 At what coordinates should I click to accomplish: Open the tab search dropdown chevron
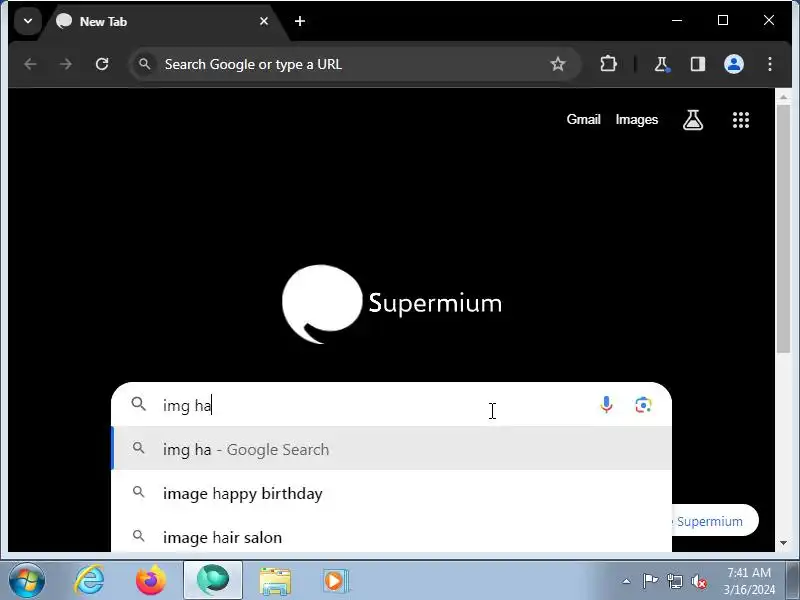click(x=28, y=21)
